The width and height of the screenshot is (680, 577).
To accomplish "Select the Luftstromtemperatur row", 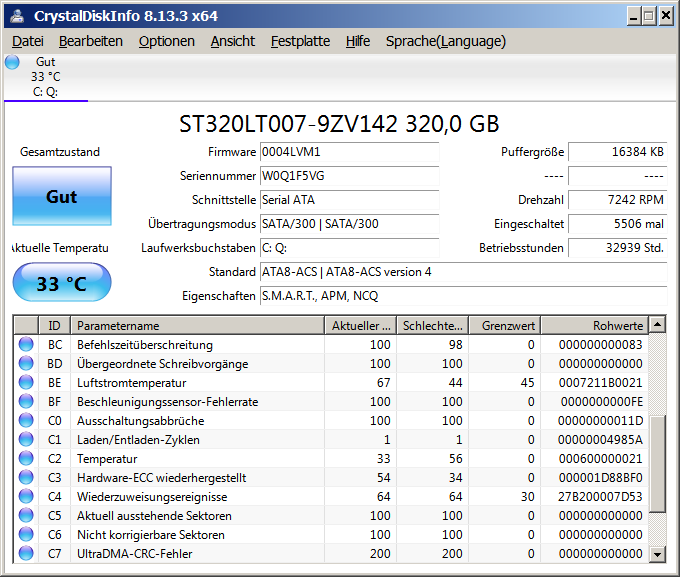I will 331,383.
